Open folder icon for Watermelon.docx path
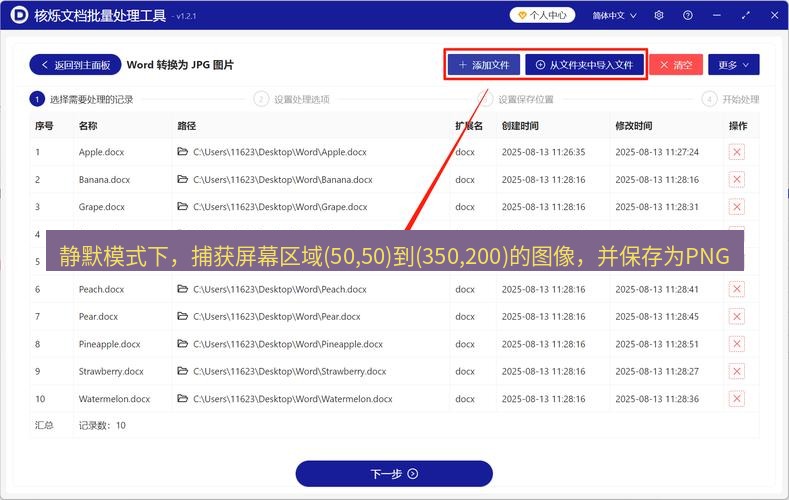This screenshot has width=789, height=500. coord(183,398)
